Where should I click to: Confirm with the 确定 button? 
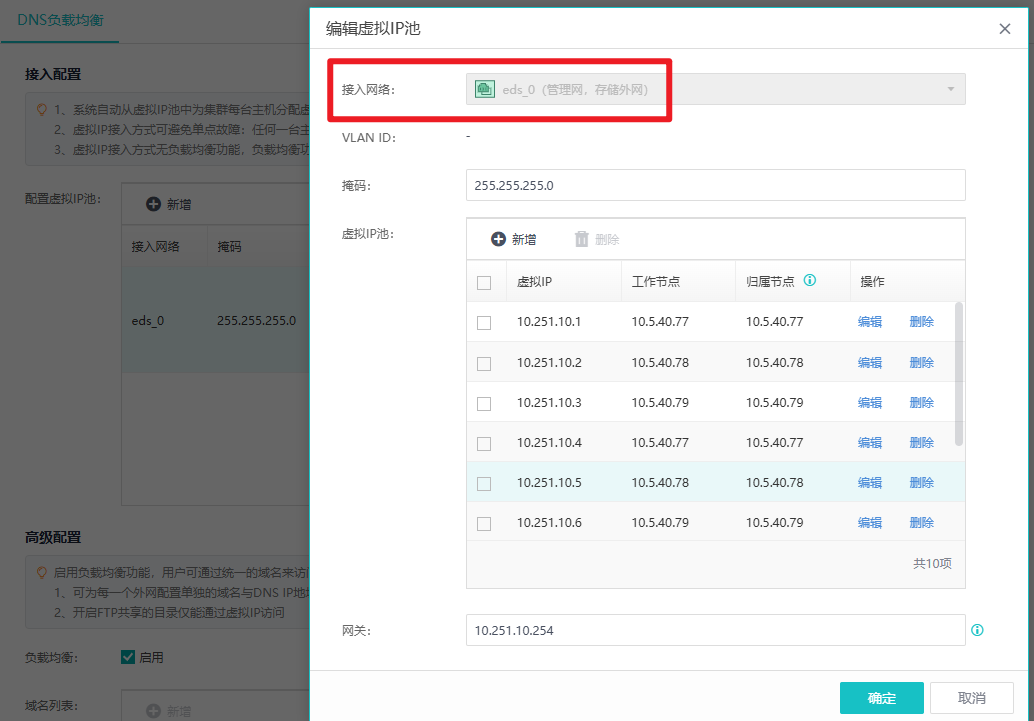[882, 698]
